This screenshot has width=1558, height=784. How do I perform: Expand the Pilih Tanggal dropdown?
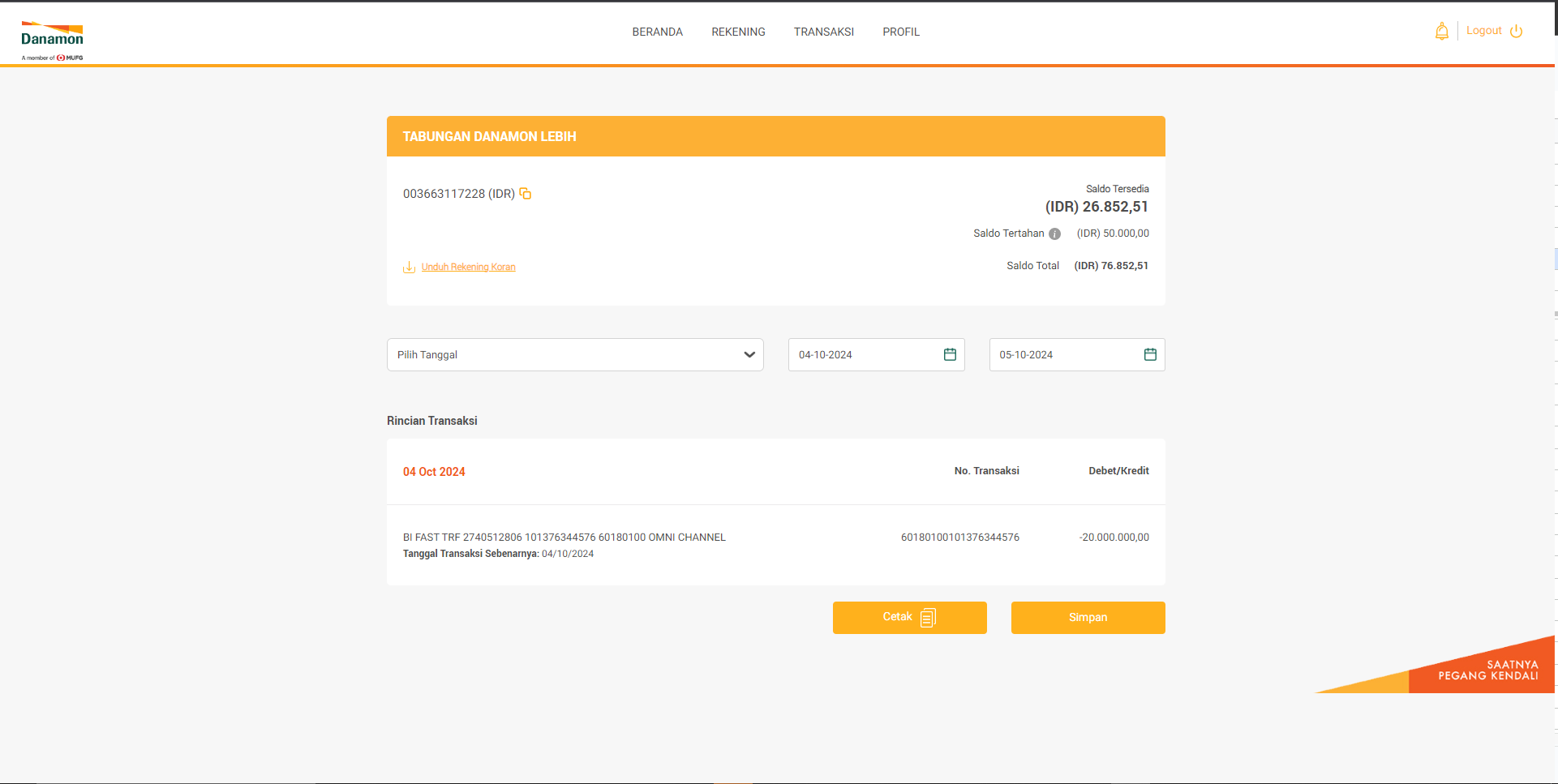coord(575,354)
